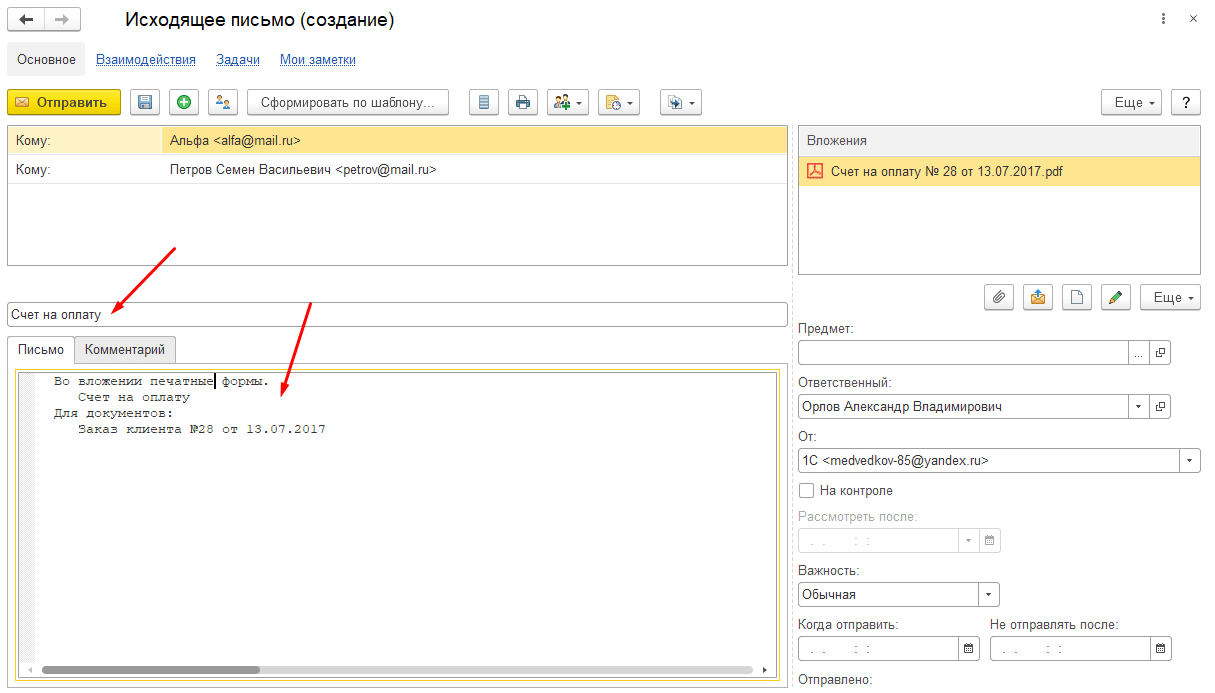Select the Письмо tab
Viewport: 1215px width, 693px height.
41,350
